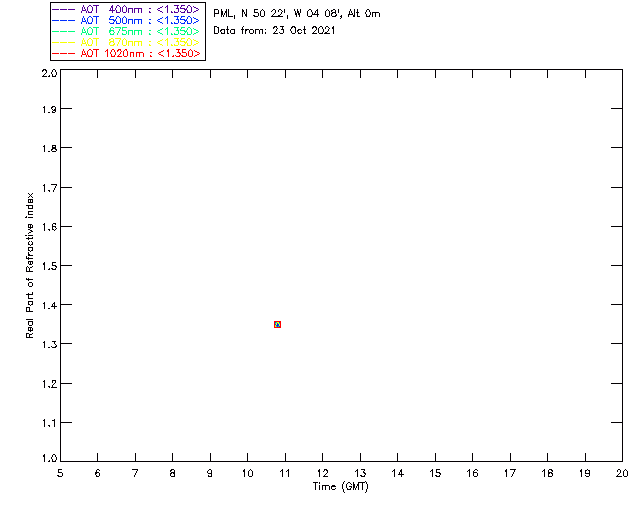The image size is (640, 512).
Task: Click the PML station location text
Action: pyautogui.click(x=297, y=14)
